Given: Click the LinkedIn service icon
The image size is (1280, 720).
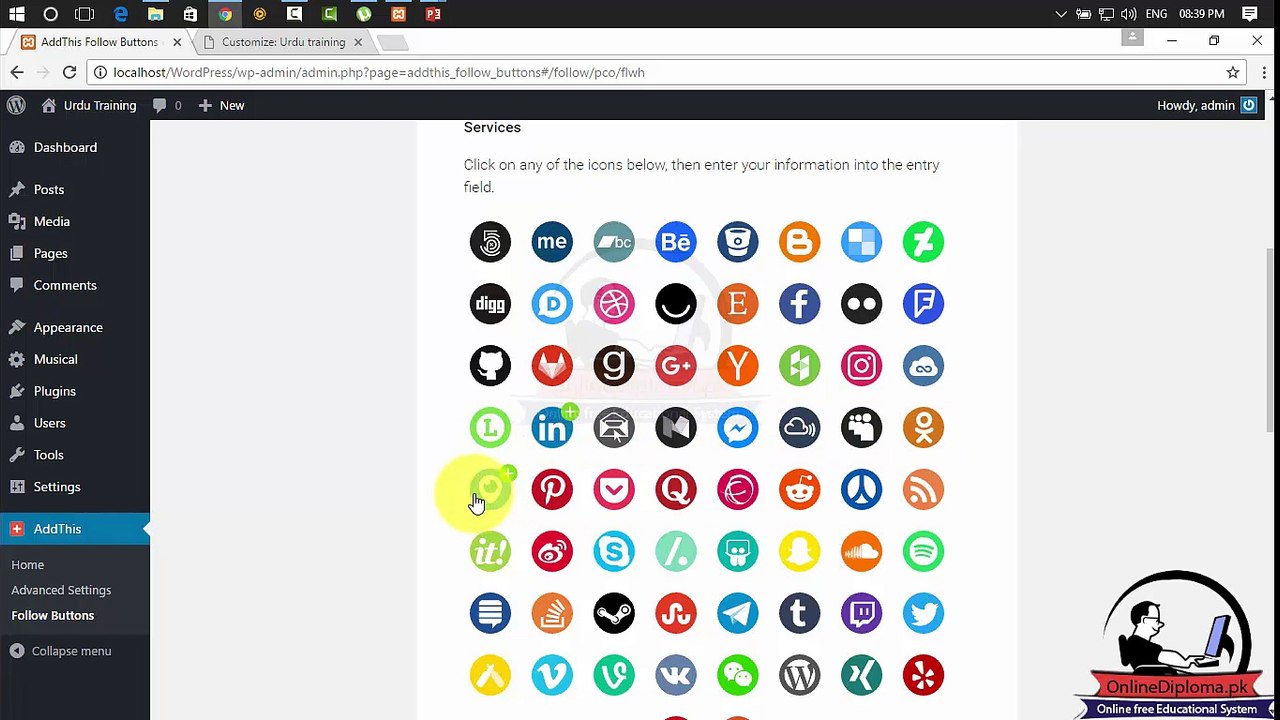Looking at the screenshot, I should 552,428.
